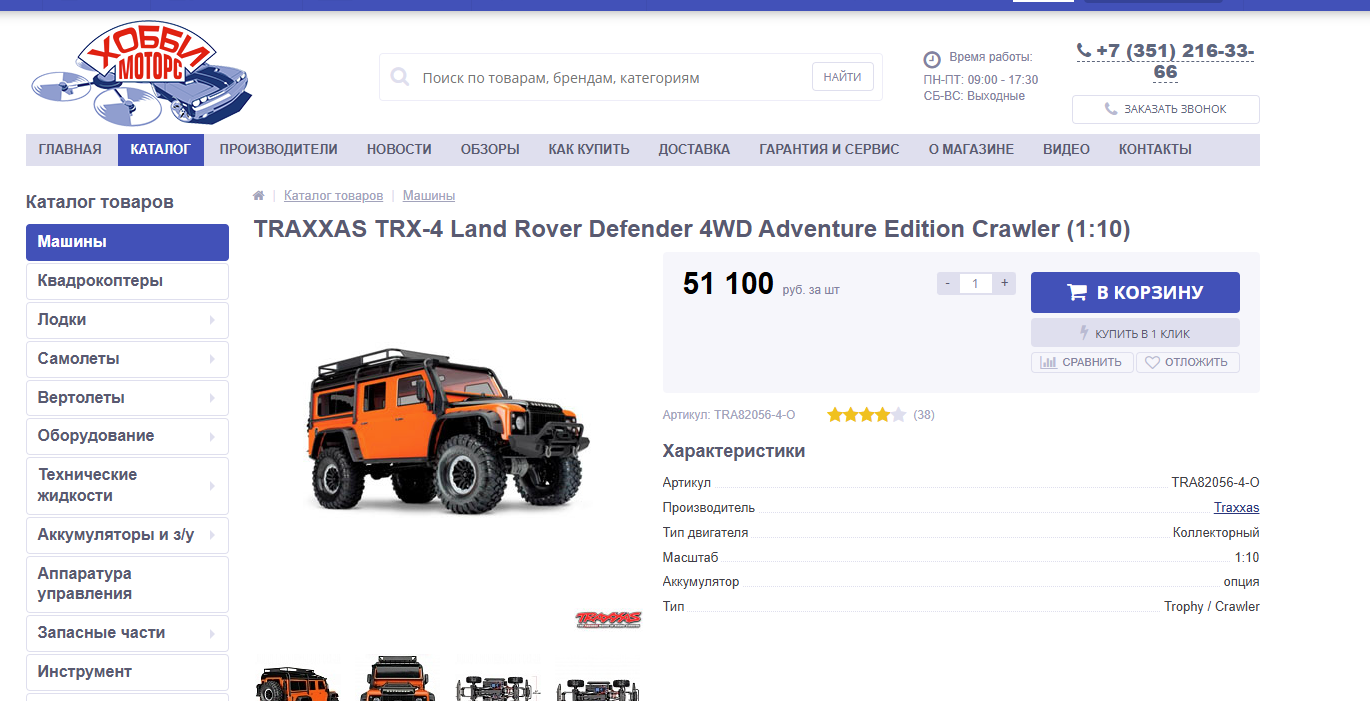Click the search magnifier icon
Screen dimensions: 1370x701
point(400,77)
